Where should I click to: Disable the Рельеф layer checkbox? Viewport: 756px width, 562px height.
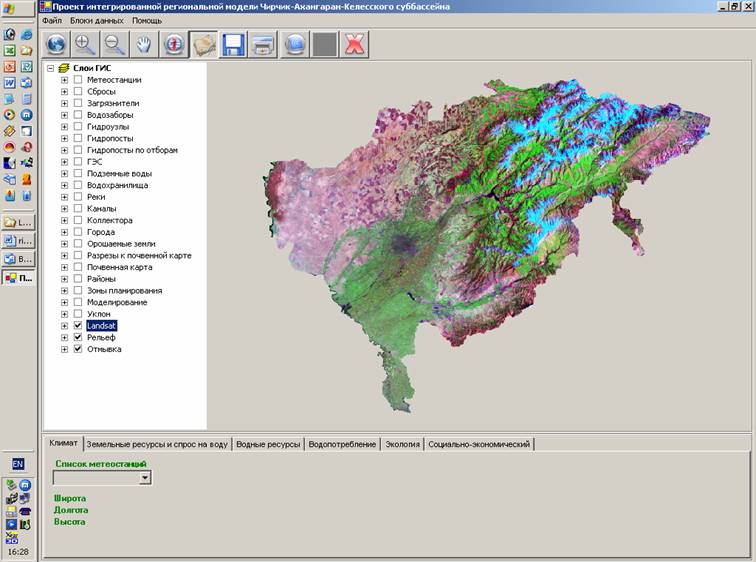(x=78, y=338)
